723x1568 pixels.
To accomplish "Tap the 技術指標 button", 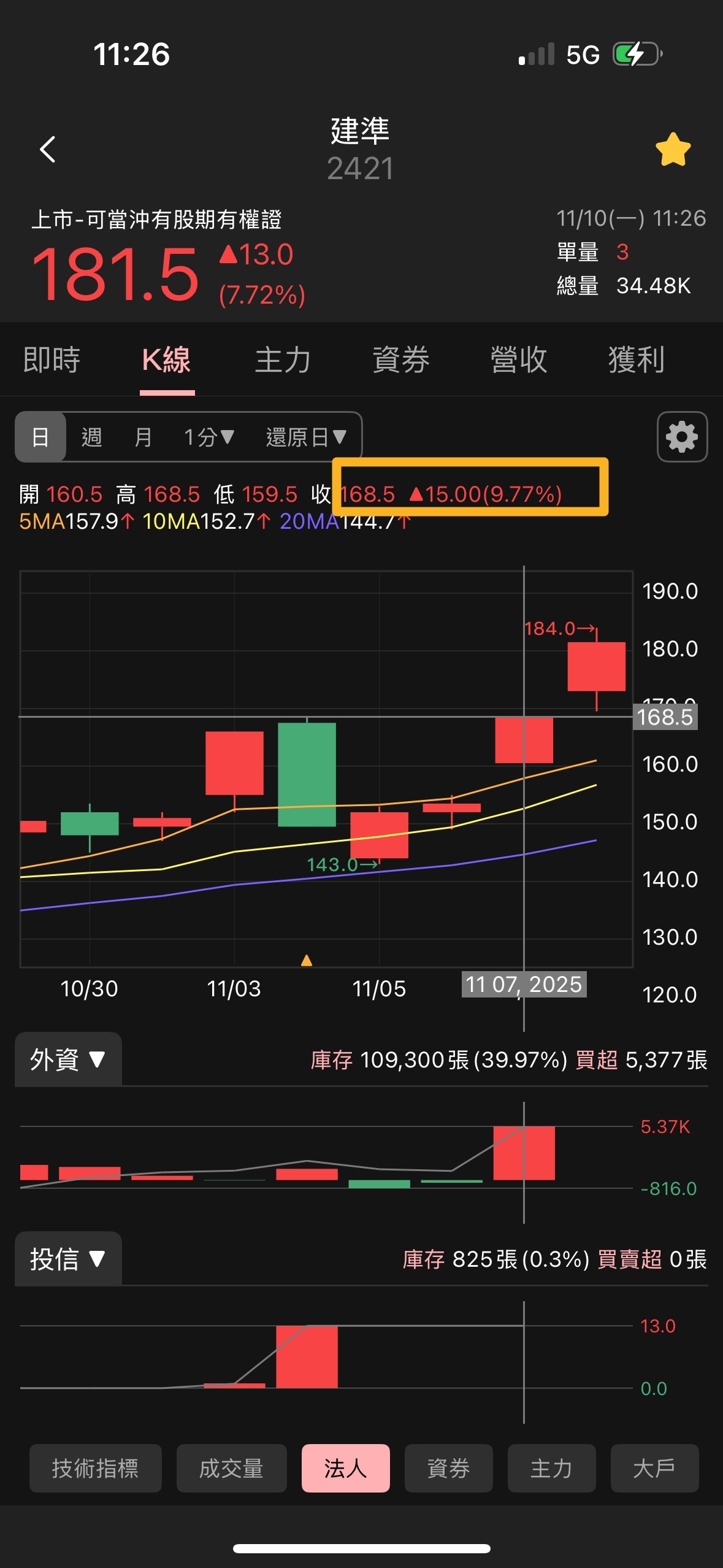I will 96,1468.
